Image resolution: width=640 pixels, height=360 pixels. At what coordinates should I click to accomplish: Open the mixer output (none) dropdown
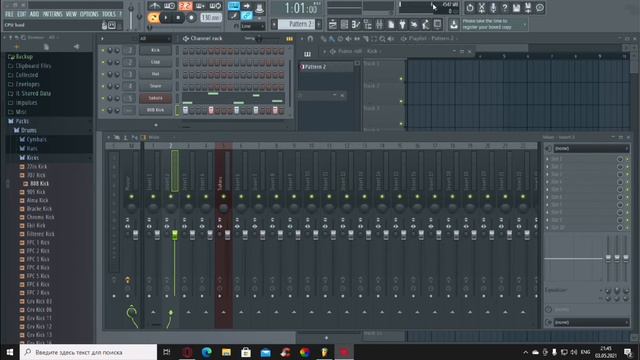[x=591, y=322]
